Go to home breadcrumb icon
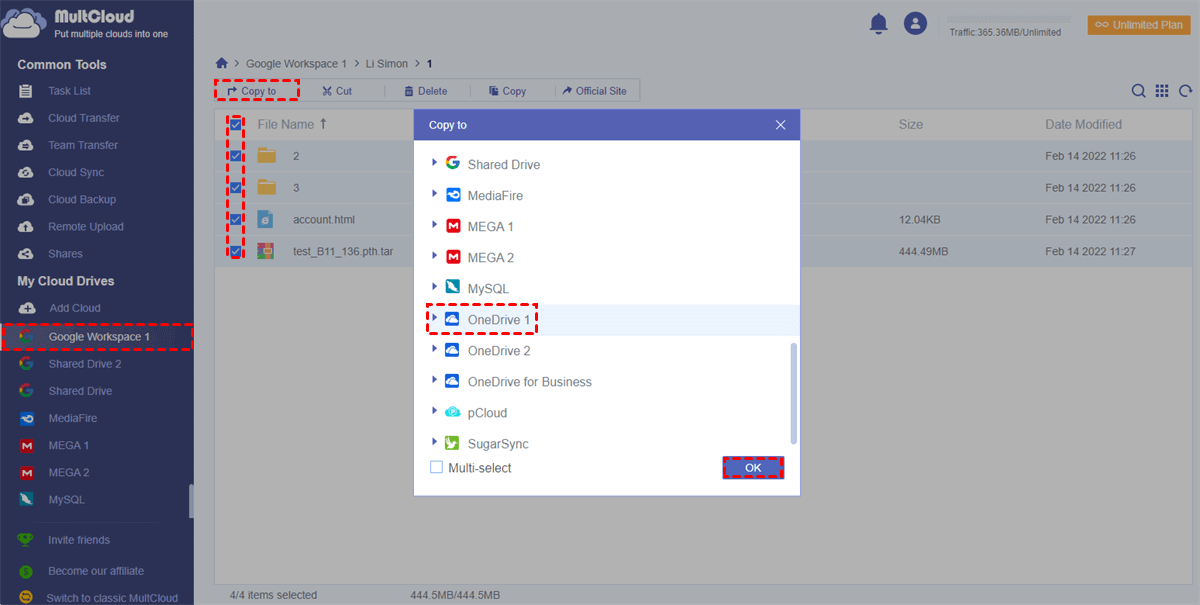Screen dimensions: 1200x605 [222, 63]
